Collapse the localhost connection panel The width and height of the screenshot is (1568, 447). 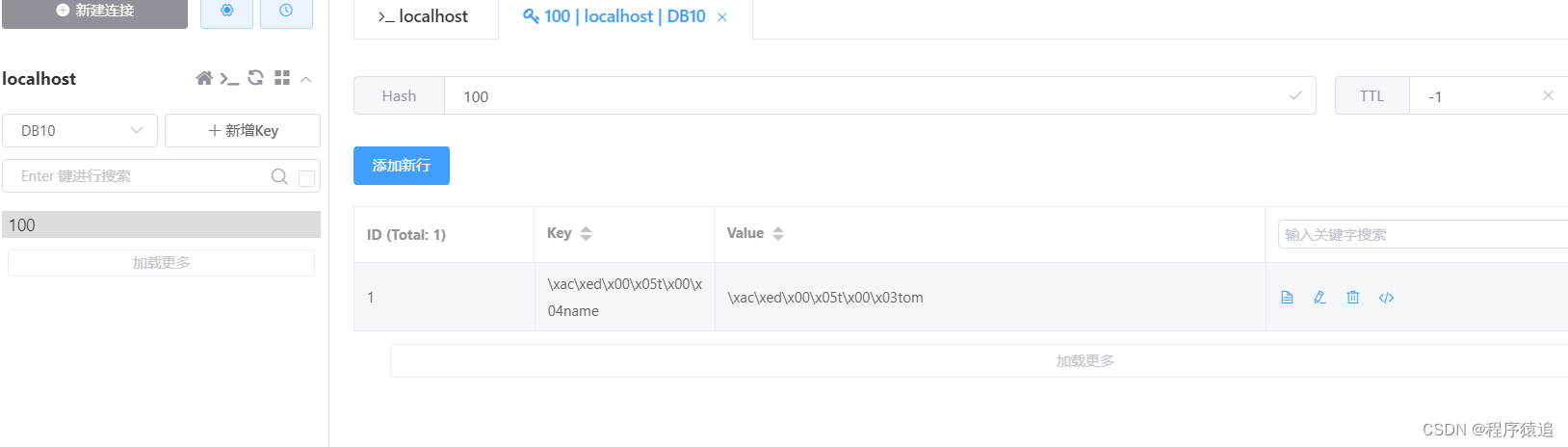pos(306,79)
